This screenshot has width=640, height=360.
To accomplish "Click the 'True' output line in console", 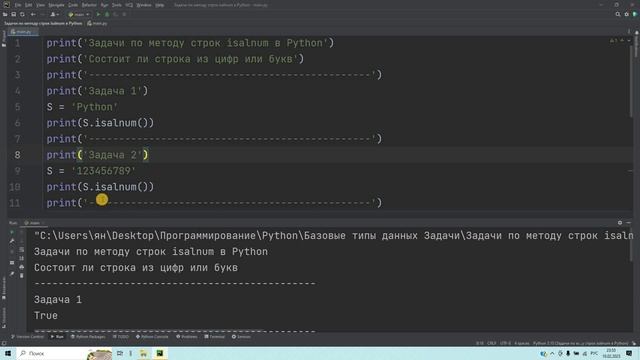I will [46, 316].
